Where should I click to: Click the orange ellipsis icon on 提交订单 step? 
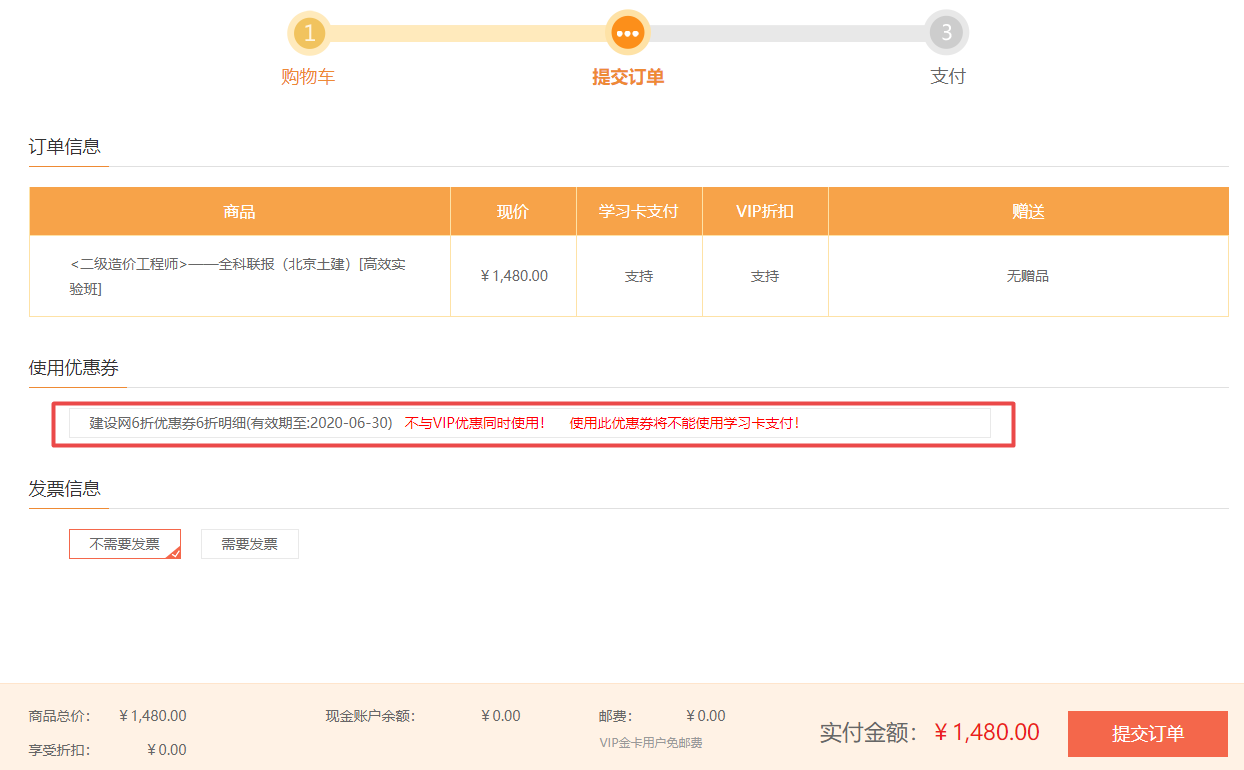click(628, 33)
